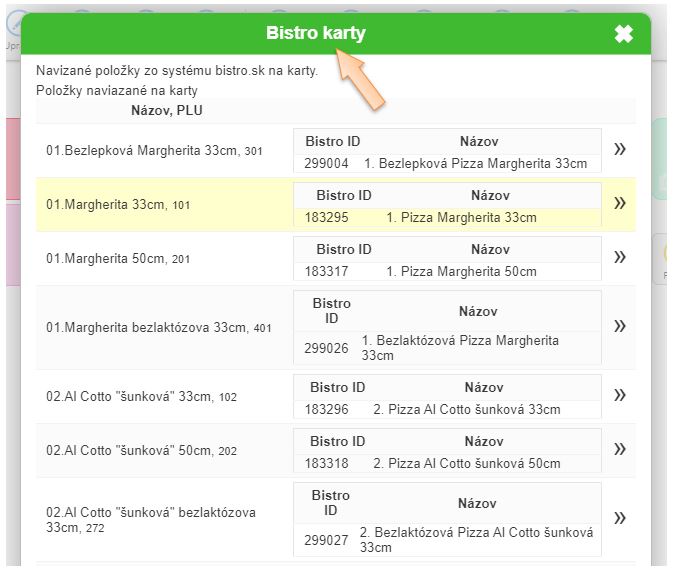Select item 01.Margherita 50cm, 201
Viewport: 673px width, 577px height.
tap(118, 258)
